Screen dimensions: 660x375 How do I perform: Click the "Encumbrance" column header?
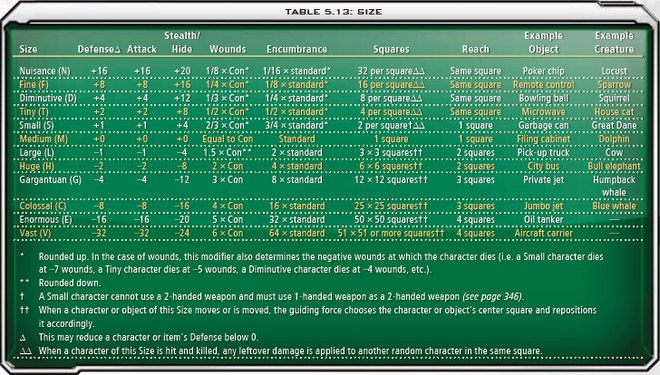(x=297, y=49)
